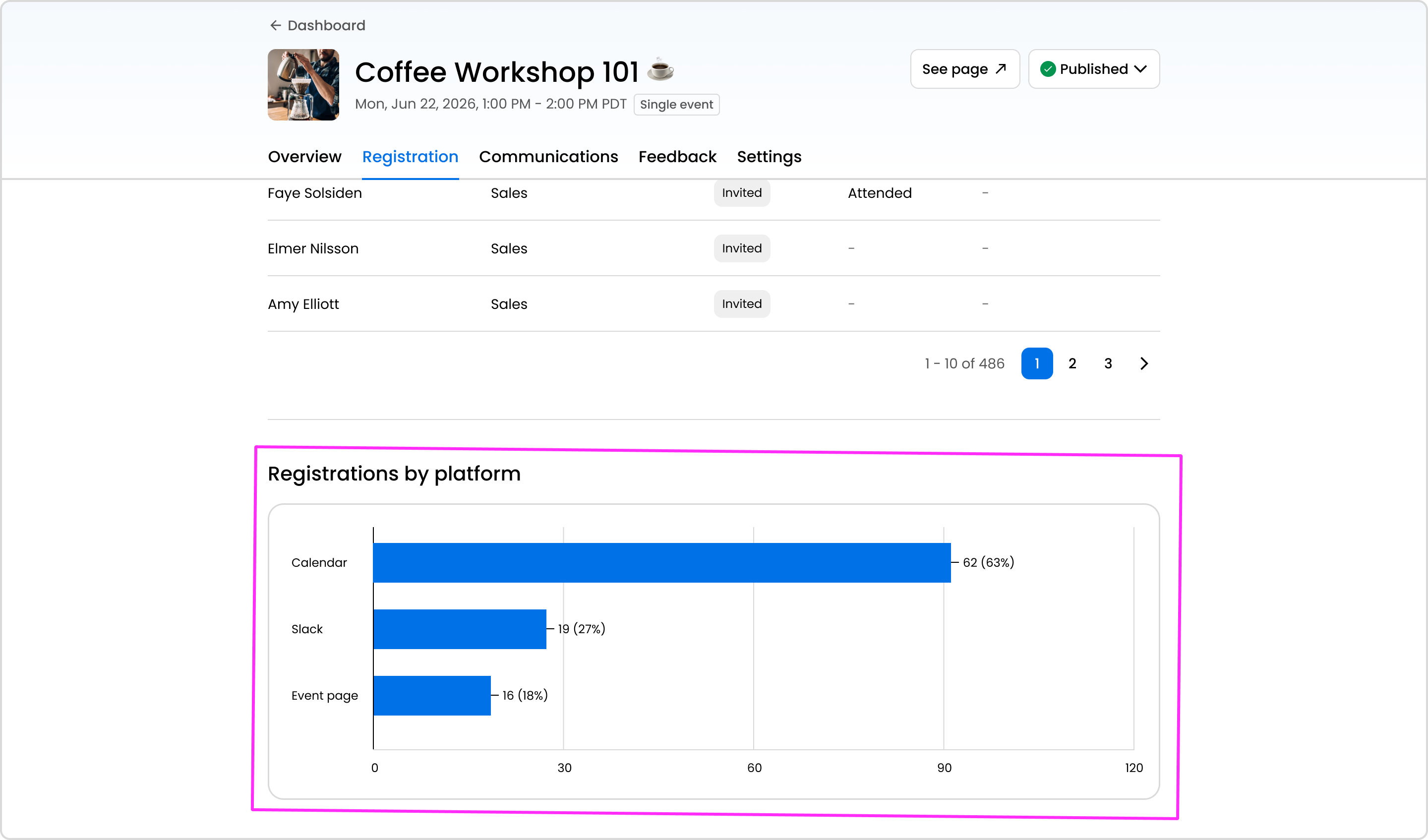Click the See page button
Image resolution: width=1428 pixels, height=840 pixels.
pos(964,69)
